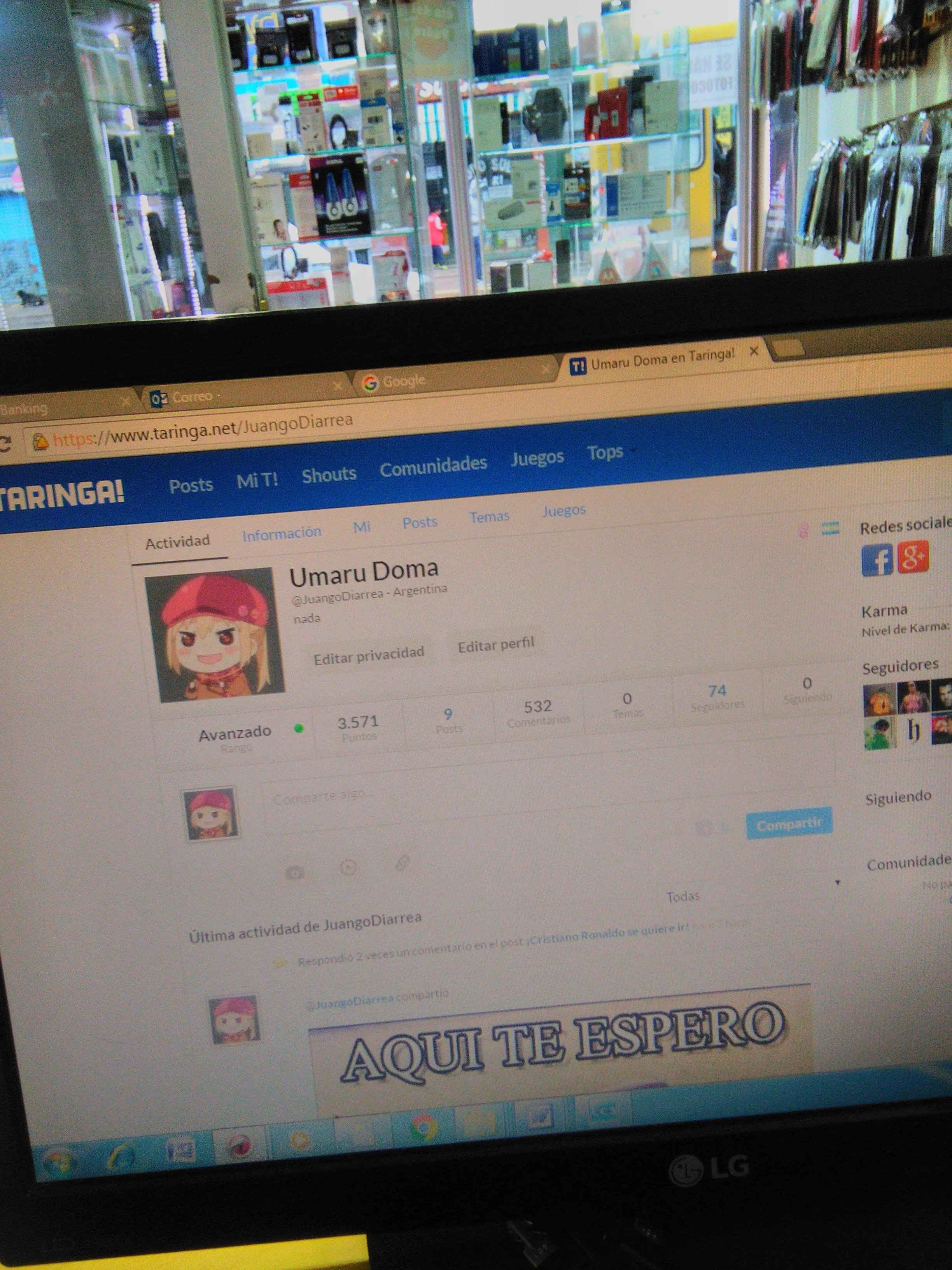This screenshot has width=952, height=1270.
Task: Click the video play icon under the share box
Action: [348, 867]
